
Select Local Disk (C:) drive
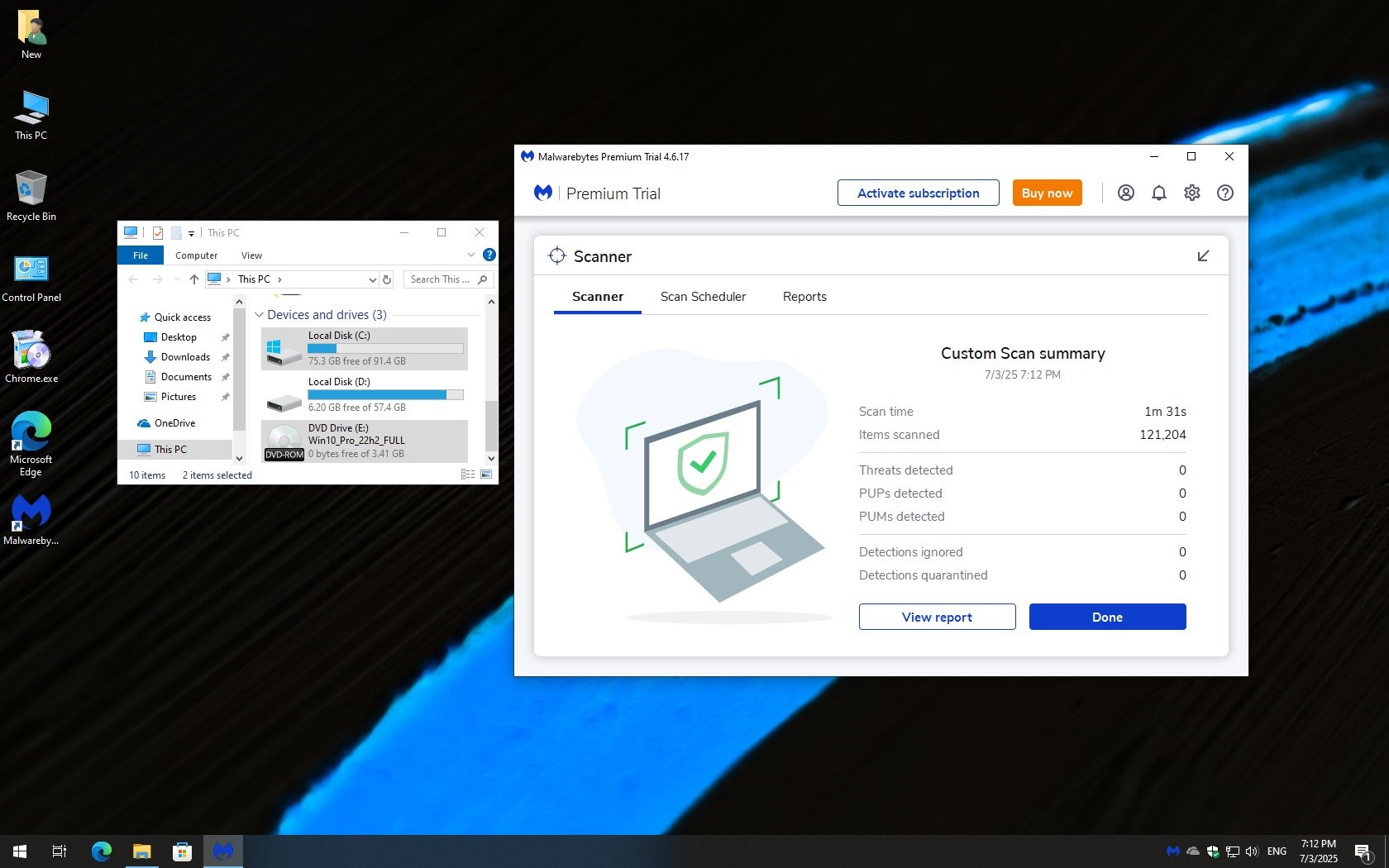(x=365, y=348)
